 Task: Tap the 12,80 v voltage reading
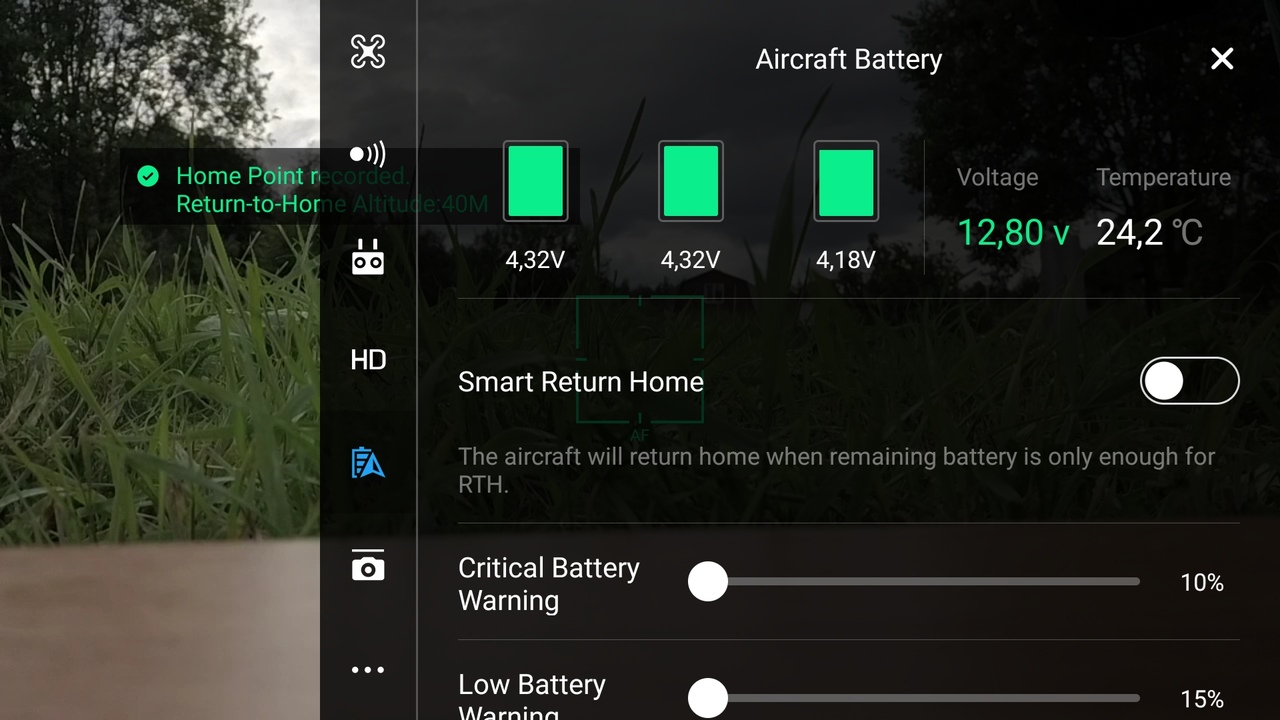click(x=1013, y=233)
